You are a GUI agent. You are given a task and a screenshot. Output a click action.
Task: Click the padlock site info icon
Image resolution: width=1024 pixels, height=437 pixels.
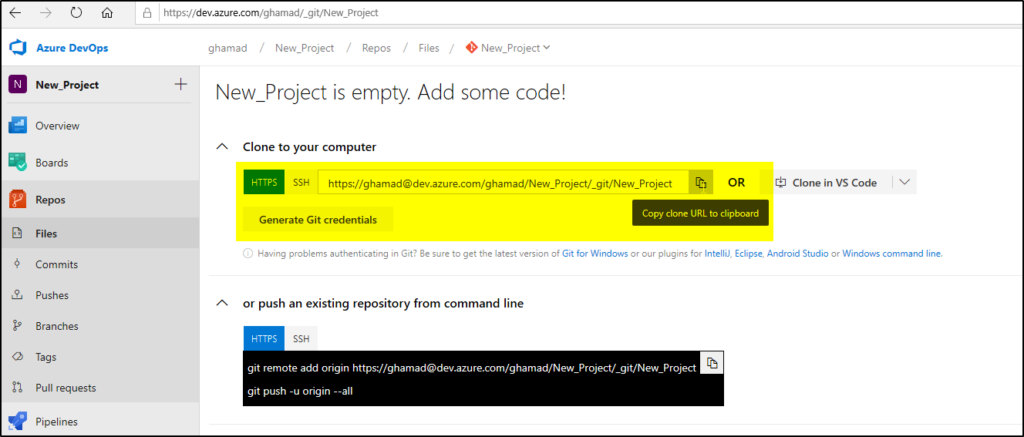(147, 12)
